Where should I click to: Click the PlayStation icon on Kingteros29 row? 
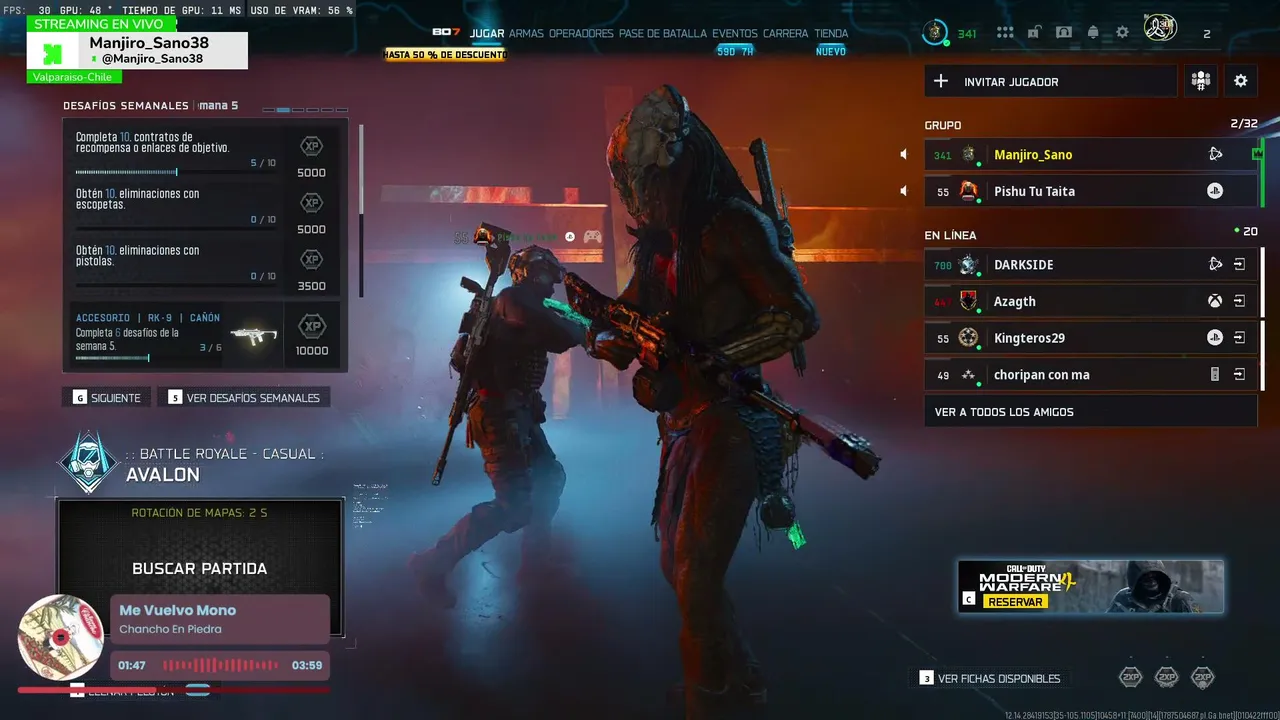1215,338
